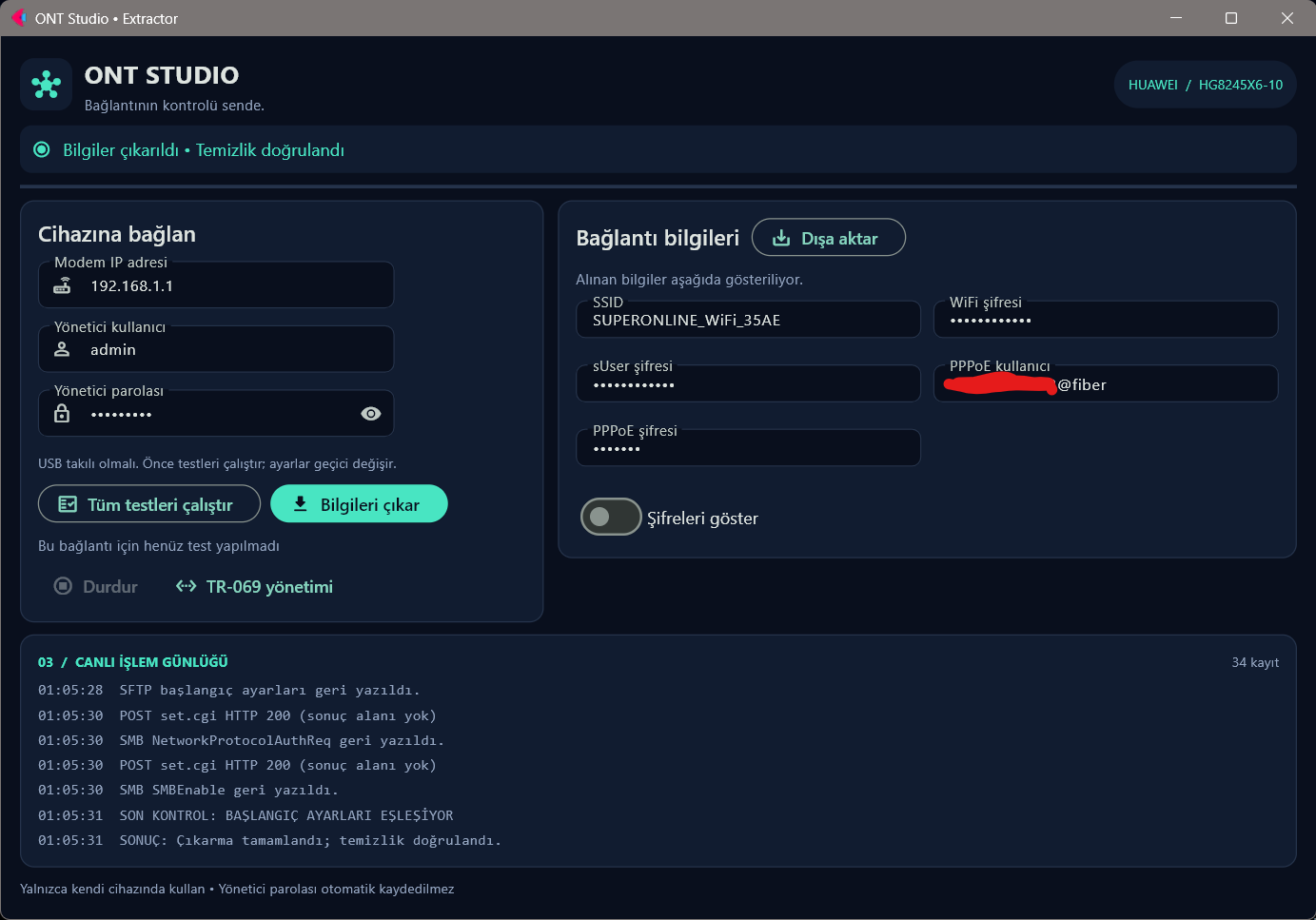Click the Modem IP adresi input field
1316x920 pixels.
(216, 284)
